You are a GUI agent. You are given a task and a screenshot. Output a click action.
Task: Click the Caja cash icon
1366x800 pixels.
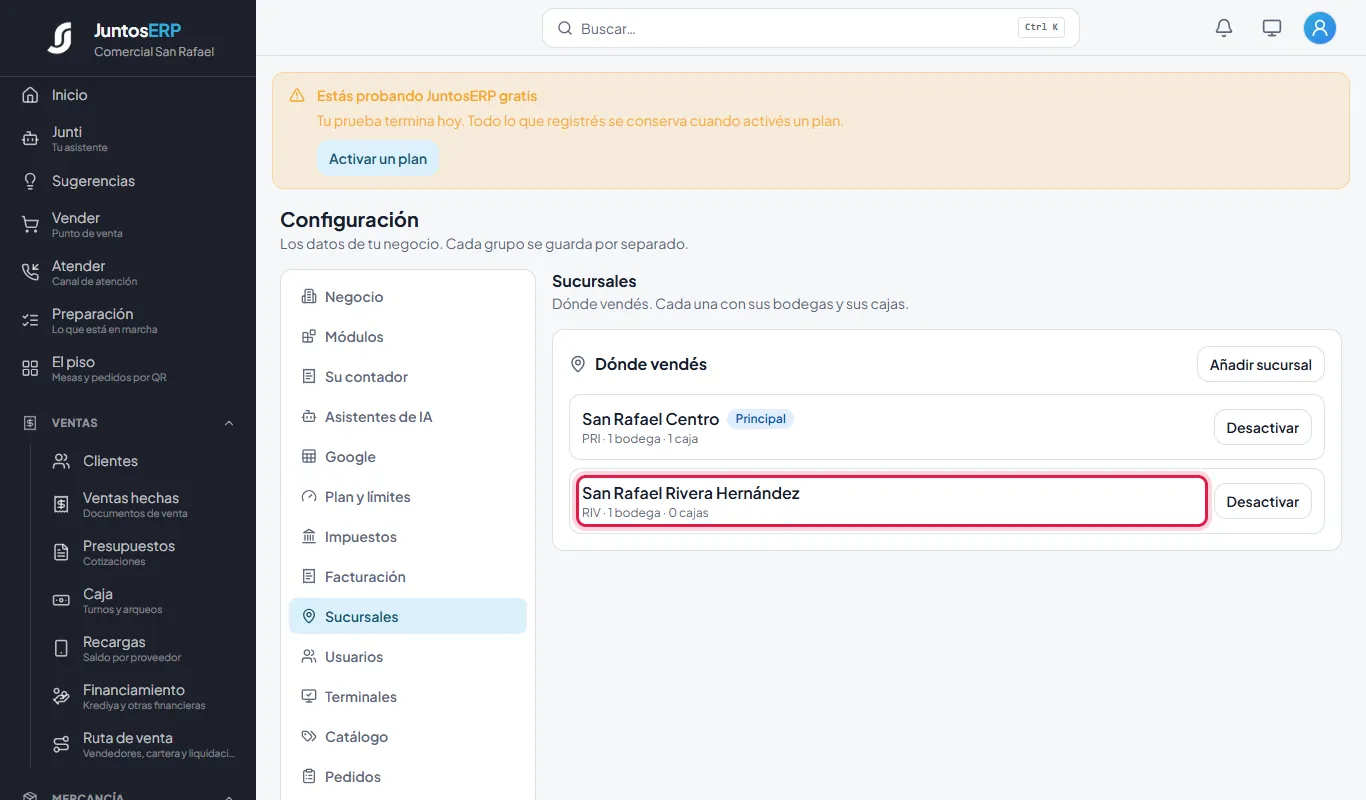click(61, 601)
